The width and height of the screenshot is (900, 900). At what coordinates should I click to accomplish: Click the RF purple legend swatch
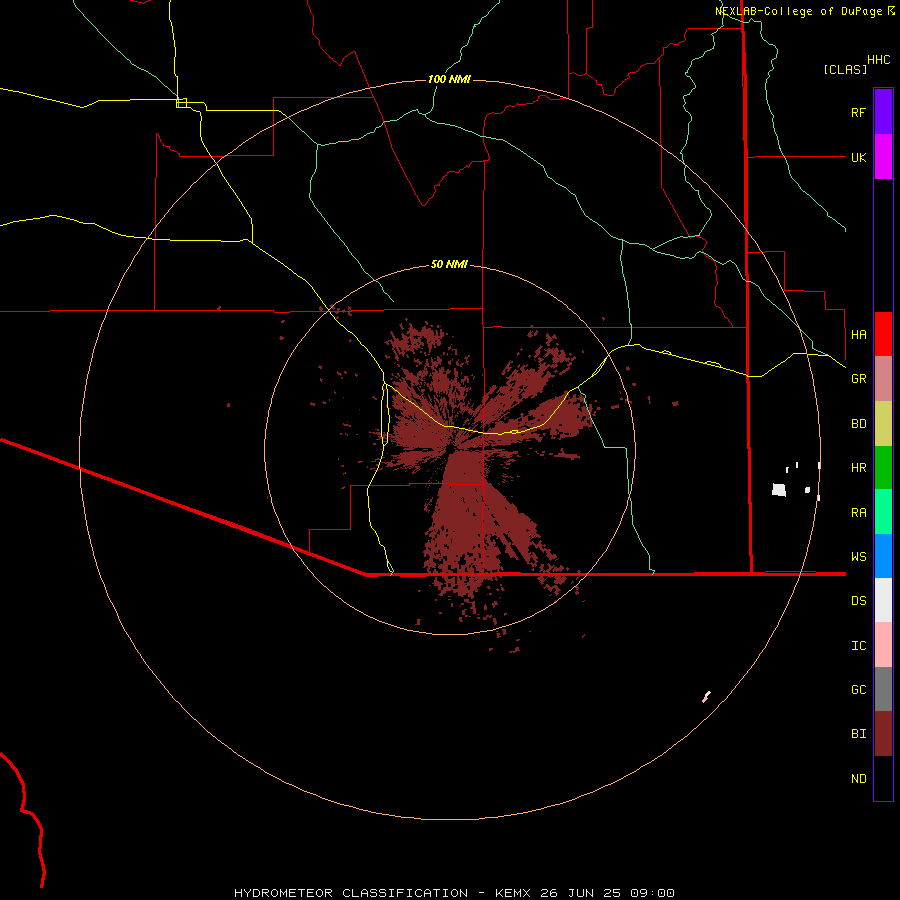883,111
